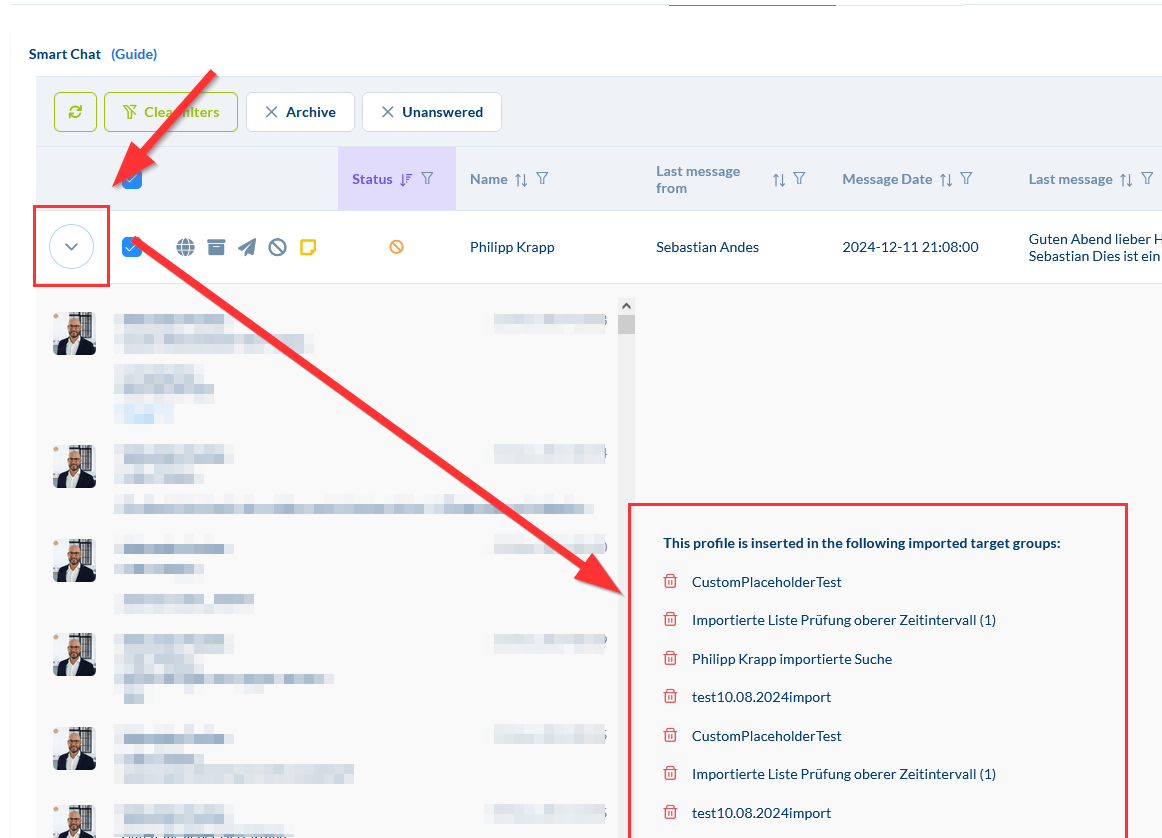Open the yellow sticky note icon

(x=309, y=247)
